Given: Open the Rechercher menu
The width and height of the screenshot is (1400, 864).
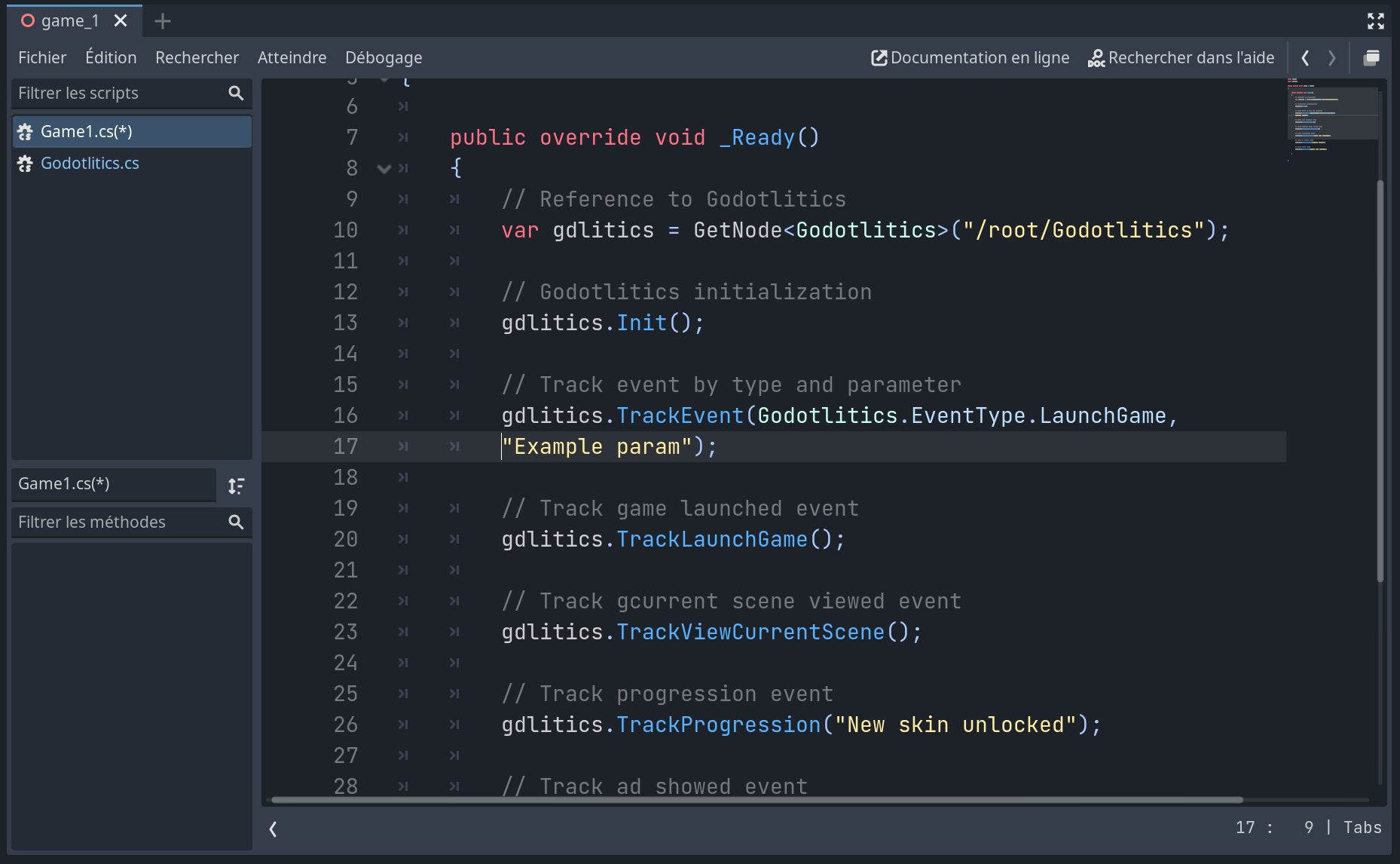Looking at the screenshot, I should [197, 57].
